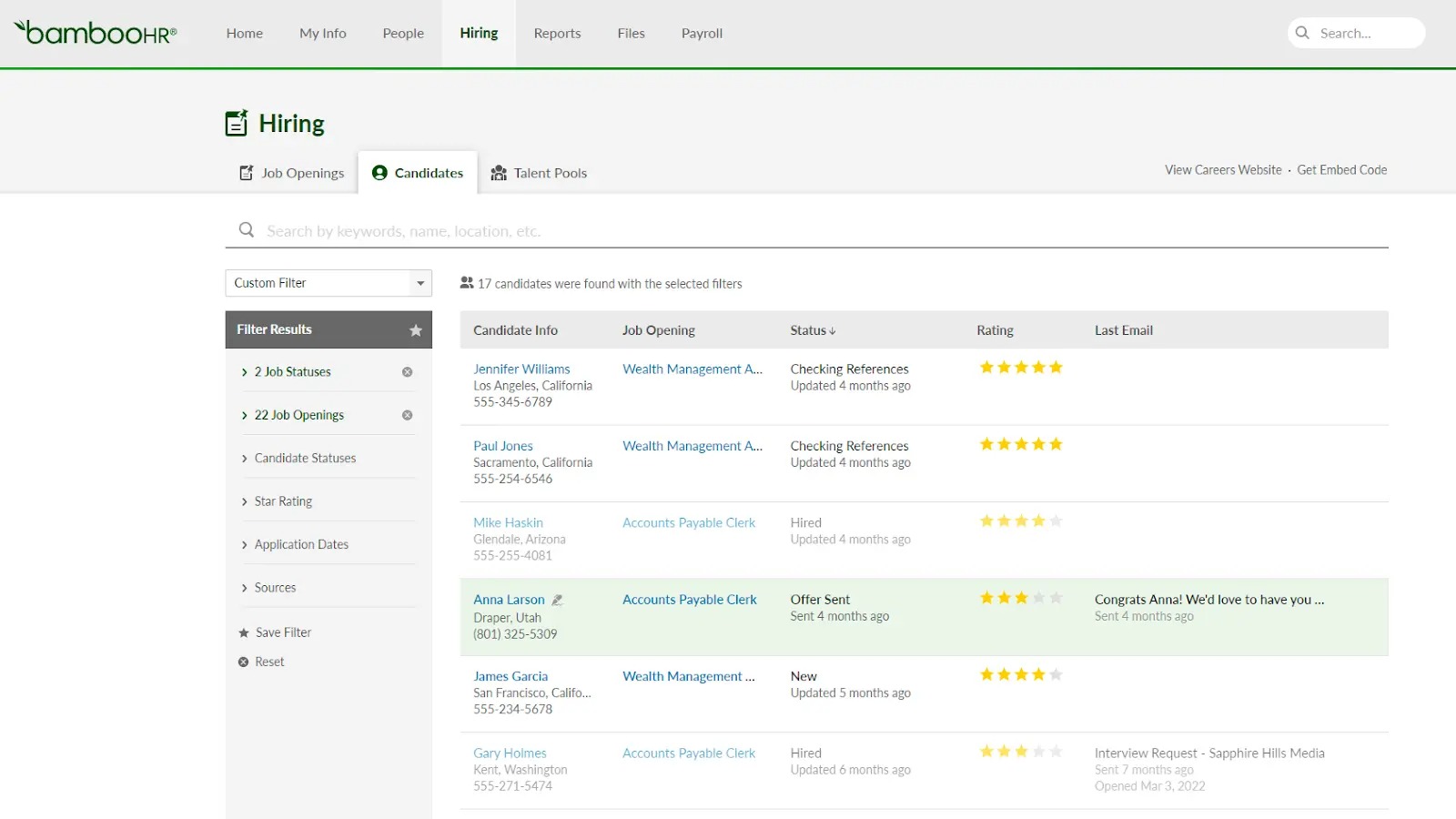Expand the Application Dates filter
The image size is (1456, 819).
(x=301, y=545)
